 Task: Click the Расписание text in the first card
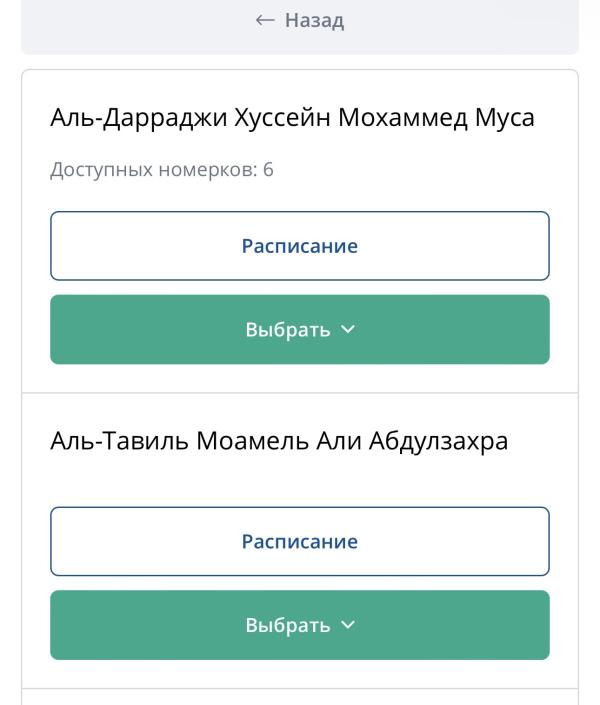click(300, 246)
